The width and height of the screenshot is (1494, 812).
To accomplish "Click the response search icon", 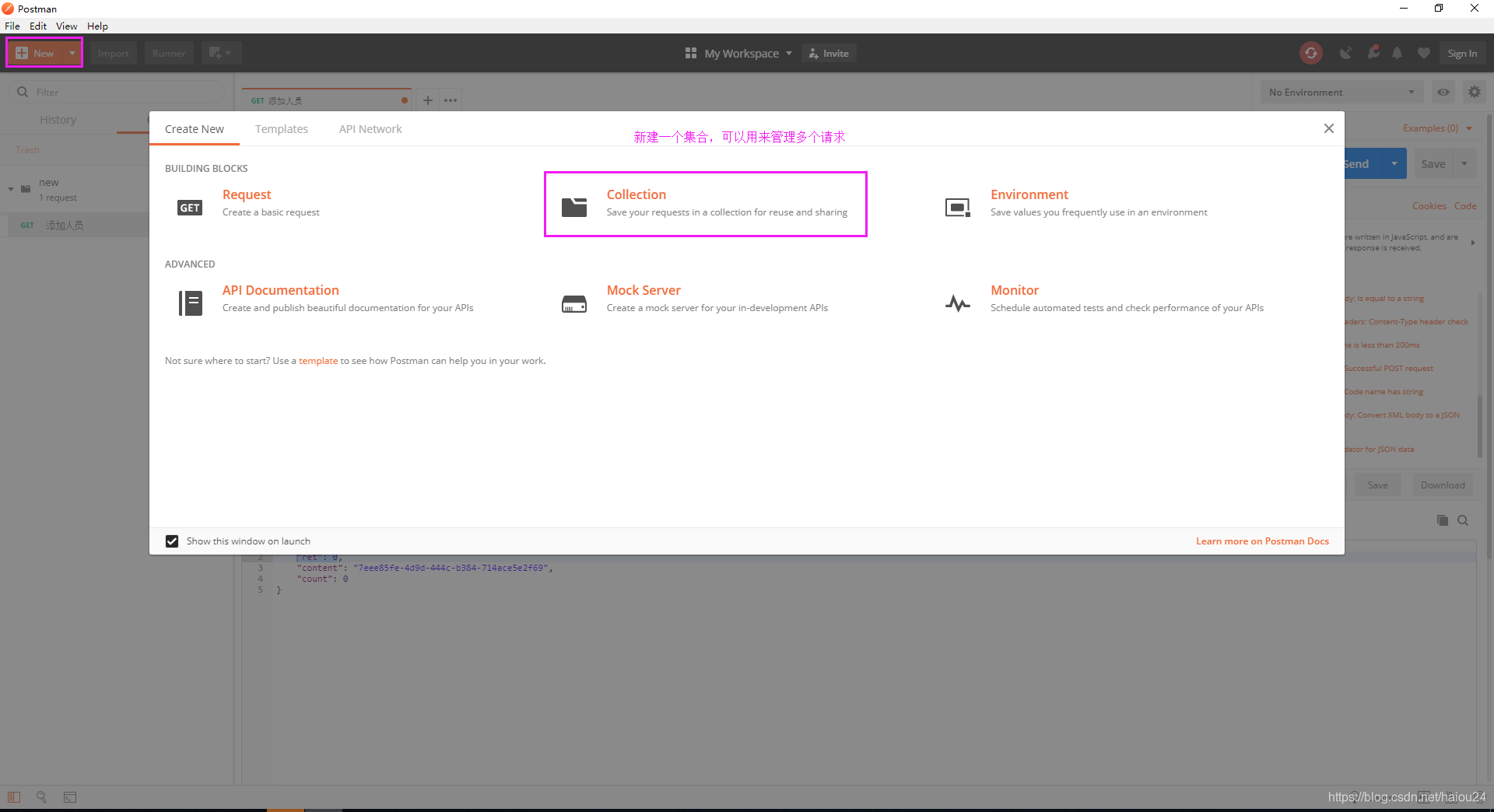I will [1463, 520].
